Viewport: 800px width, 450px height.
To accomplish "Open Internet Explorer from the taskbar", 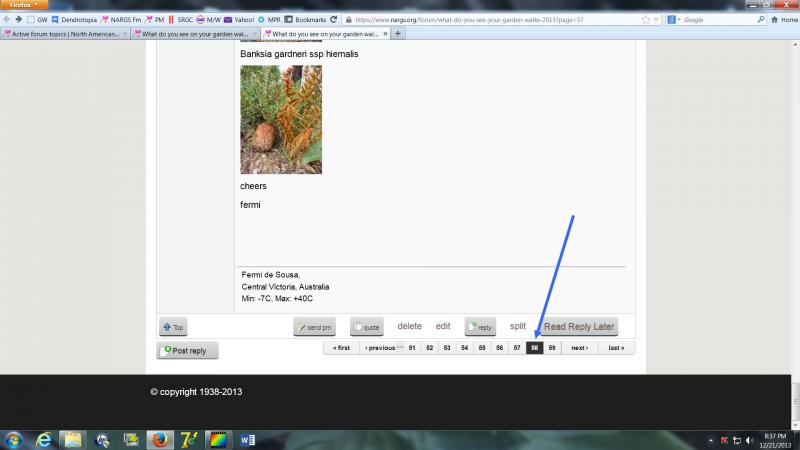I will [44, 439].
